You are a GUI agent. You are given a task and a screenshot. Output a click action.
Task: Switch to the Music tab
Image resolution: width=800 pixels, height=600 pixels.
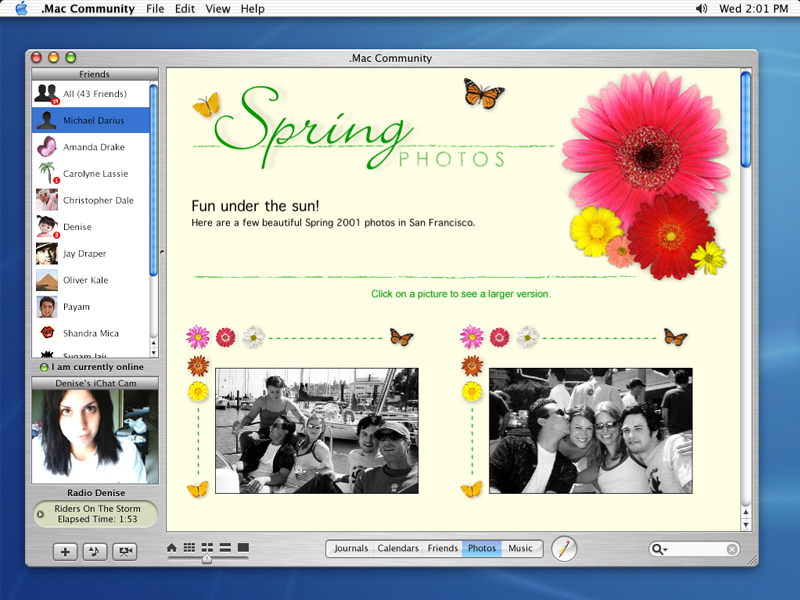(x=520, y=548)
